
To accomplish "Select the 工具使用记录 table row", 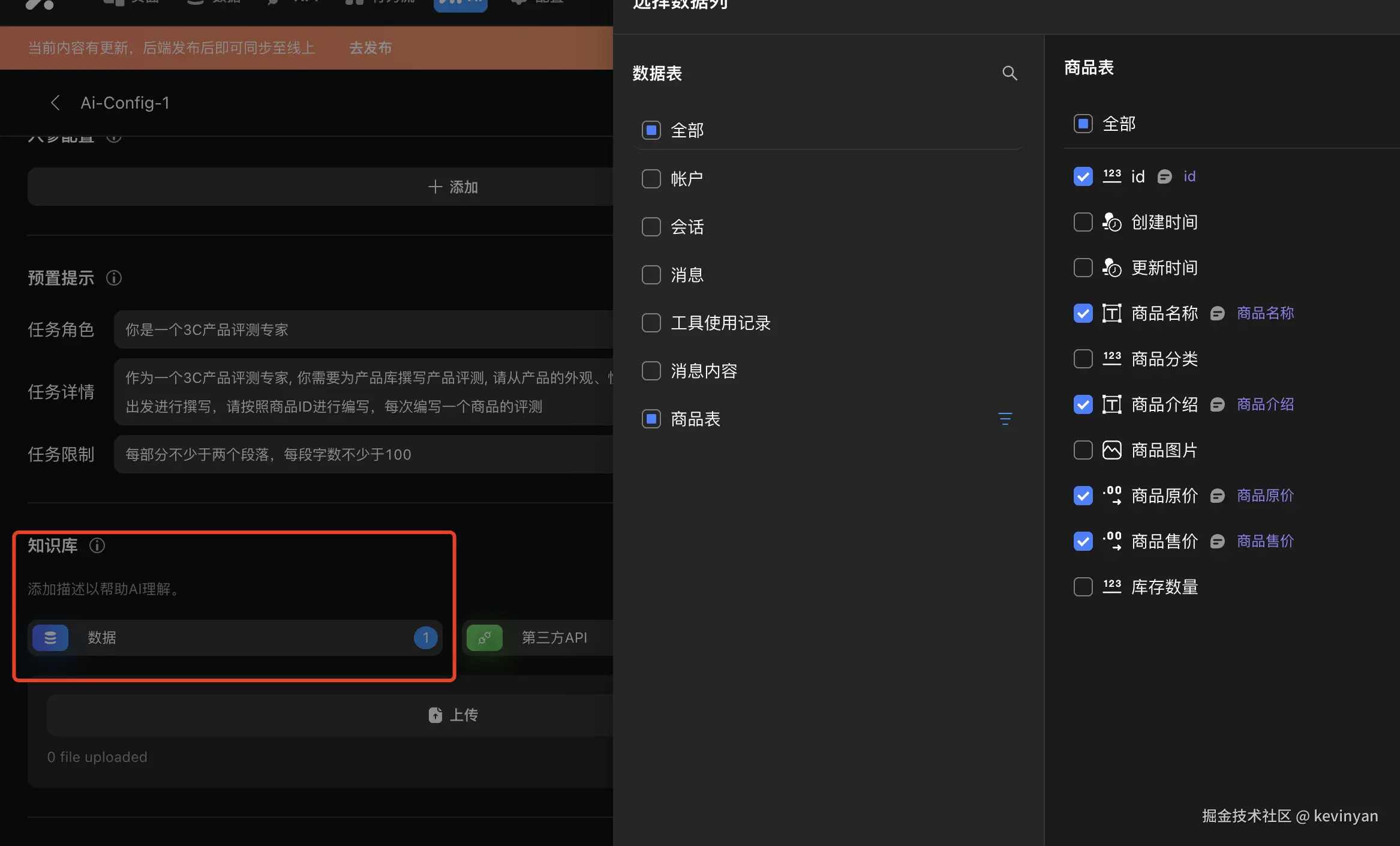I will tap(720, 323).
